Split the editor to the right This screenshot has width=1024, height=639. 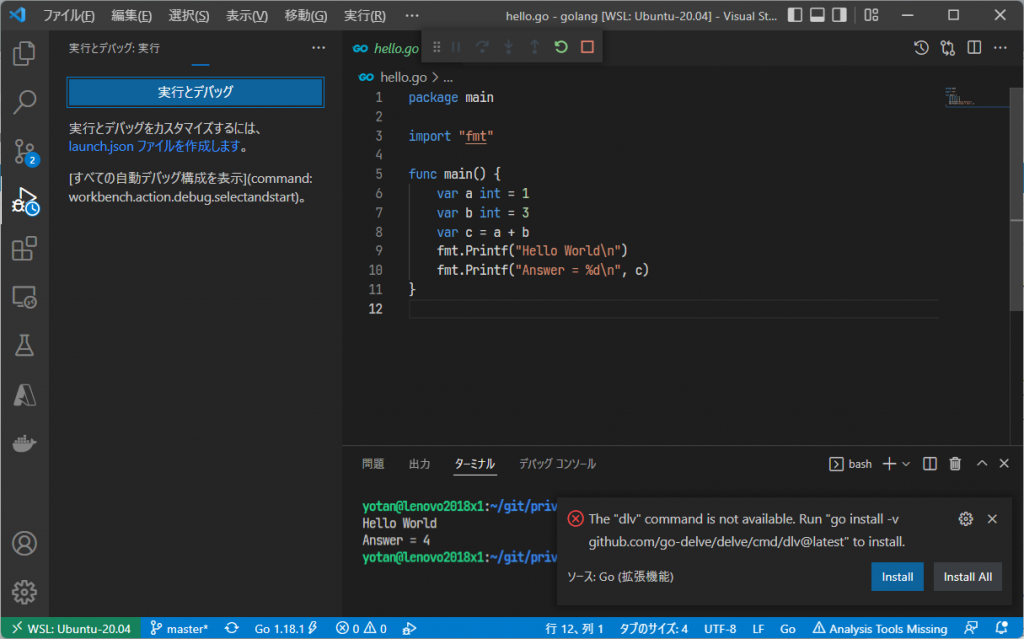click(x=974, y=48)
